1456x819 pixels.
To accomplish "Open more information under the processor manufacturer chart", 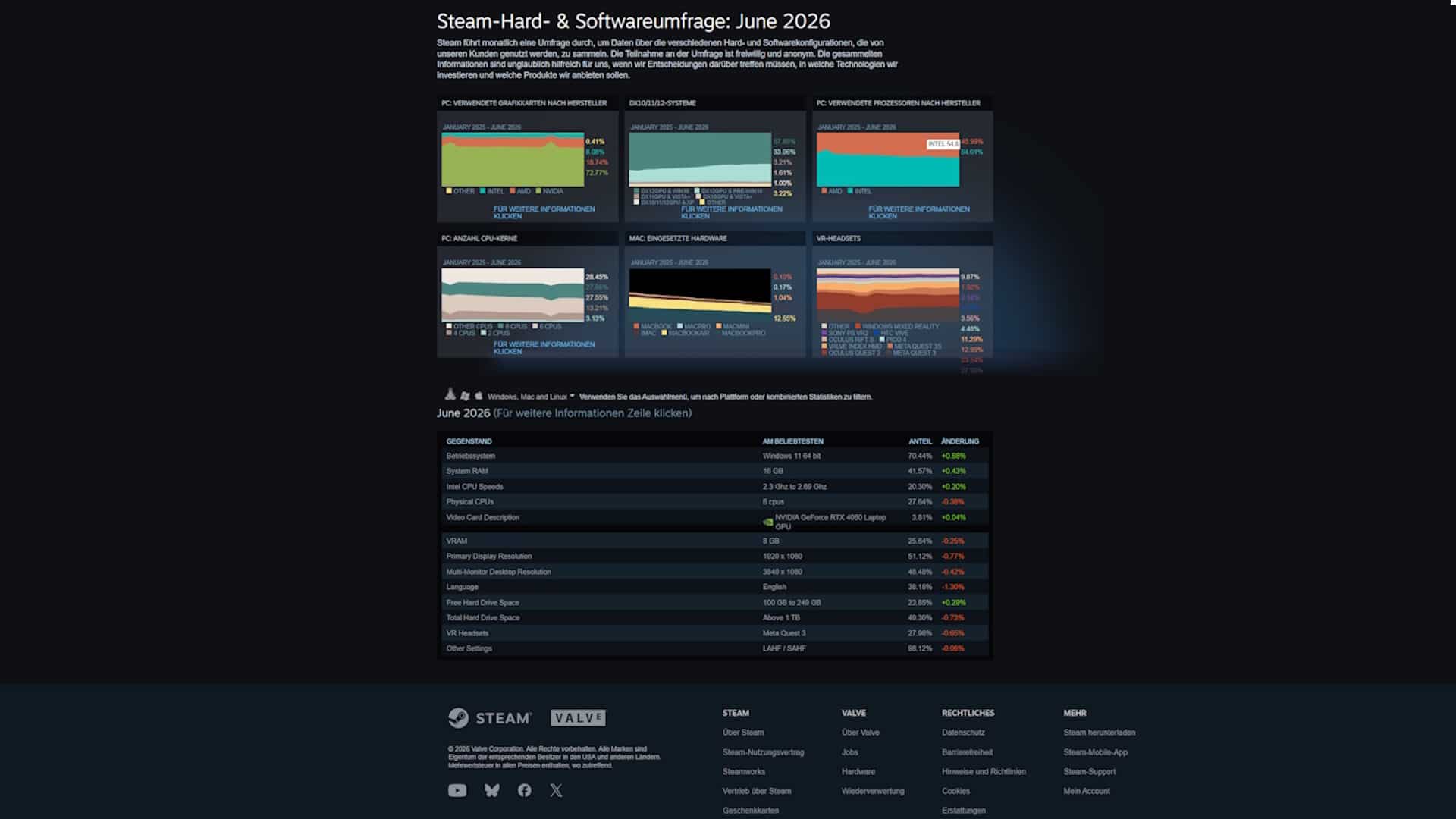I will (x=919, y=212).
